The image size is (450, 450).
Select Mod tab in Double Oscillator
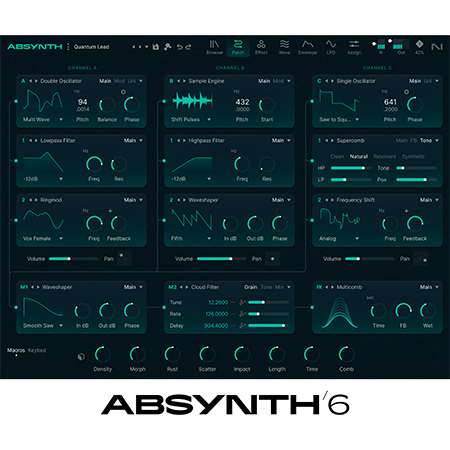(x=119, y=81)
